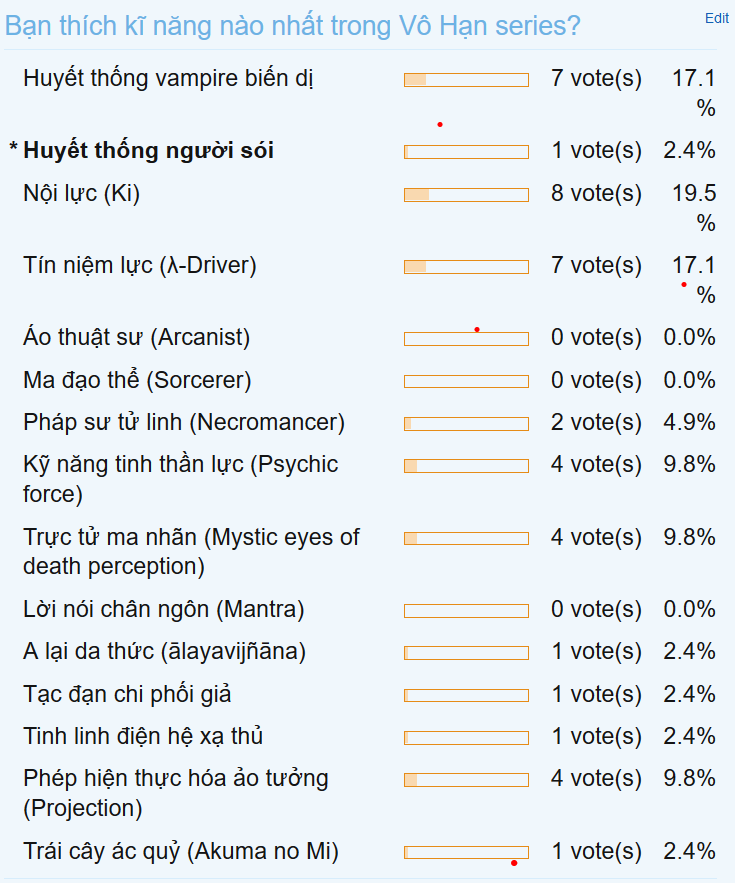Select the 'Huyết thống vampire biến dị' option
Viewport: 735px width, 883px height.
point(169,78)
